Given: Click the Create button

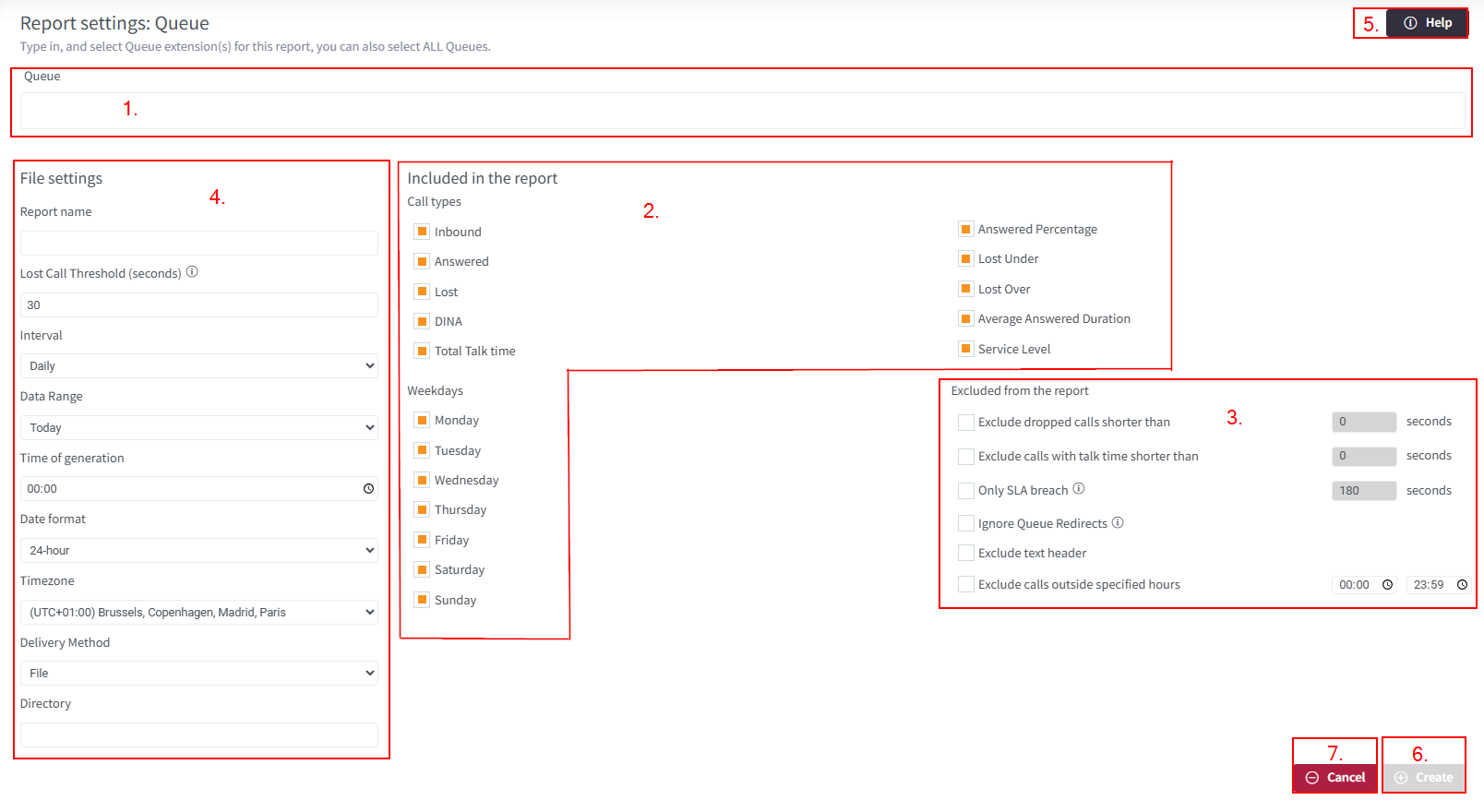Looking at the screenshot, I should [x=1423, y=778].
